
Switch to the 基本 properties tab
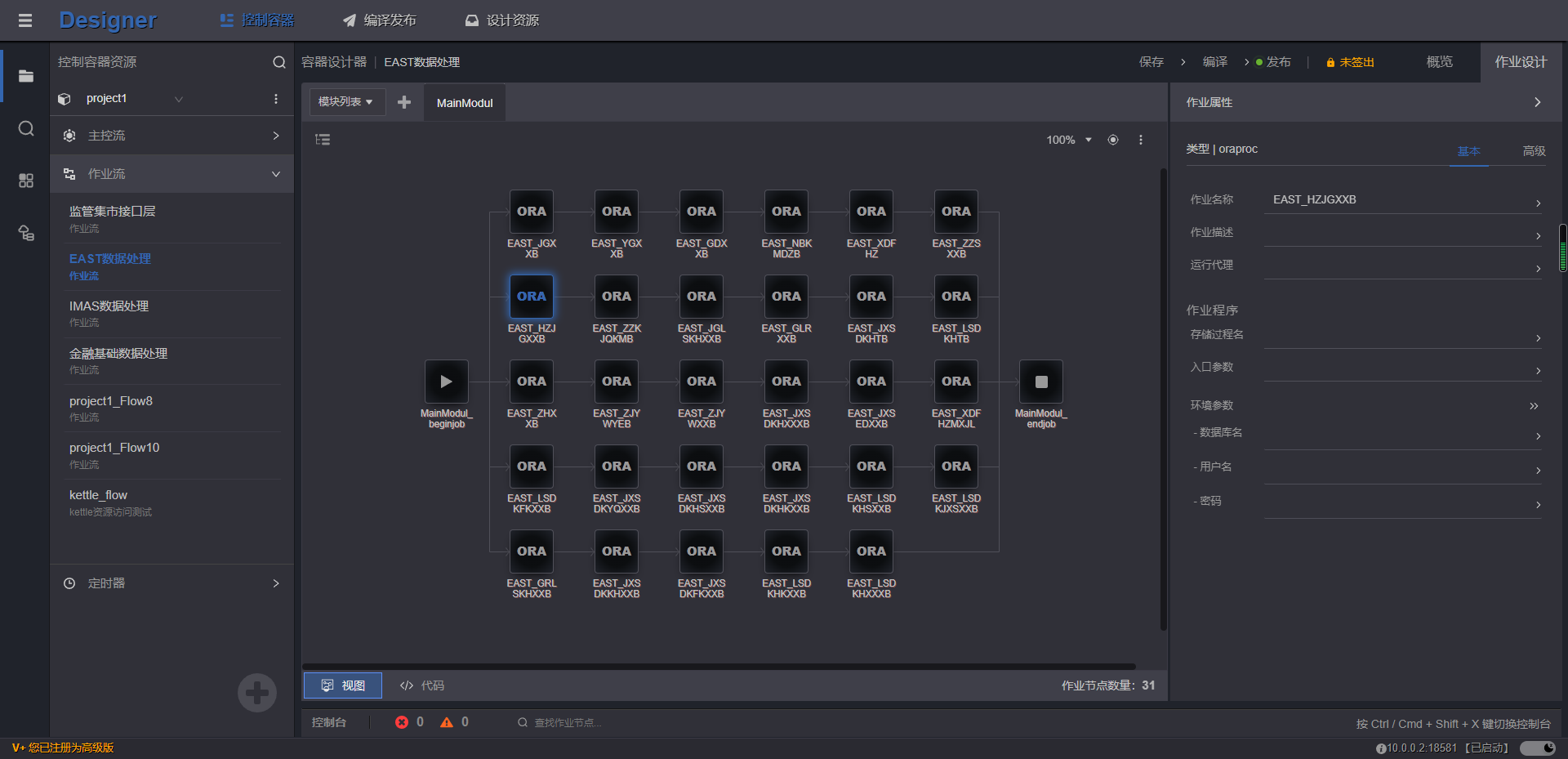click(x=1468, y=151)
